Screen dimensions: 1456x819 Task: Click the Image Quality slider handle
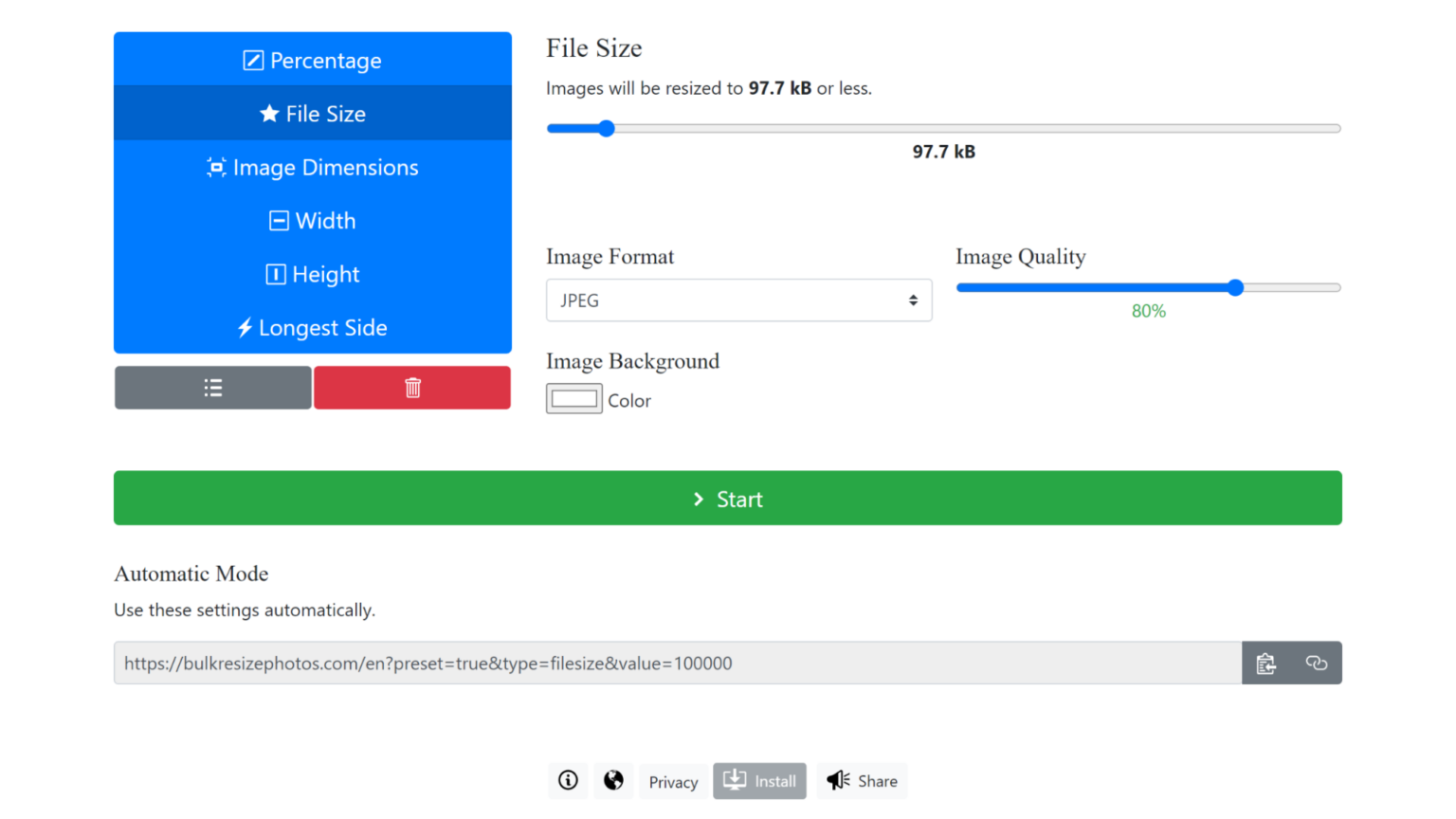(x=1234, y=287)
